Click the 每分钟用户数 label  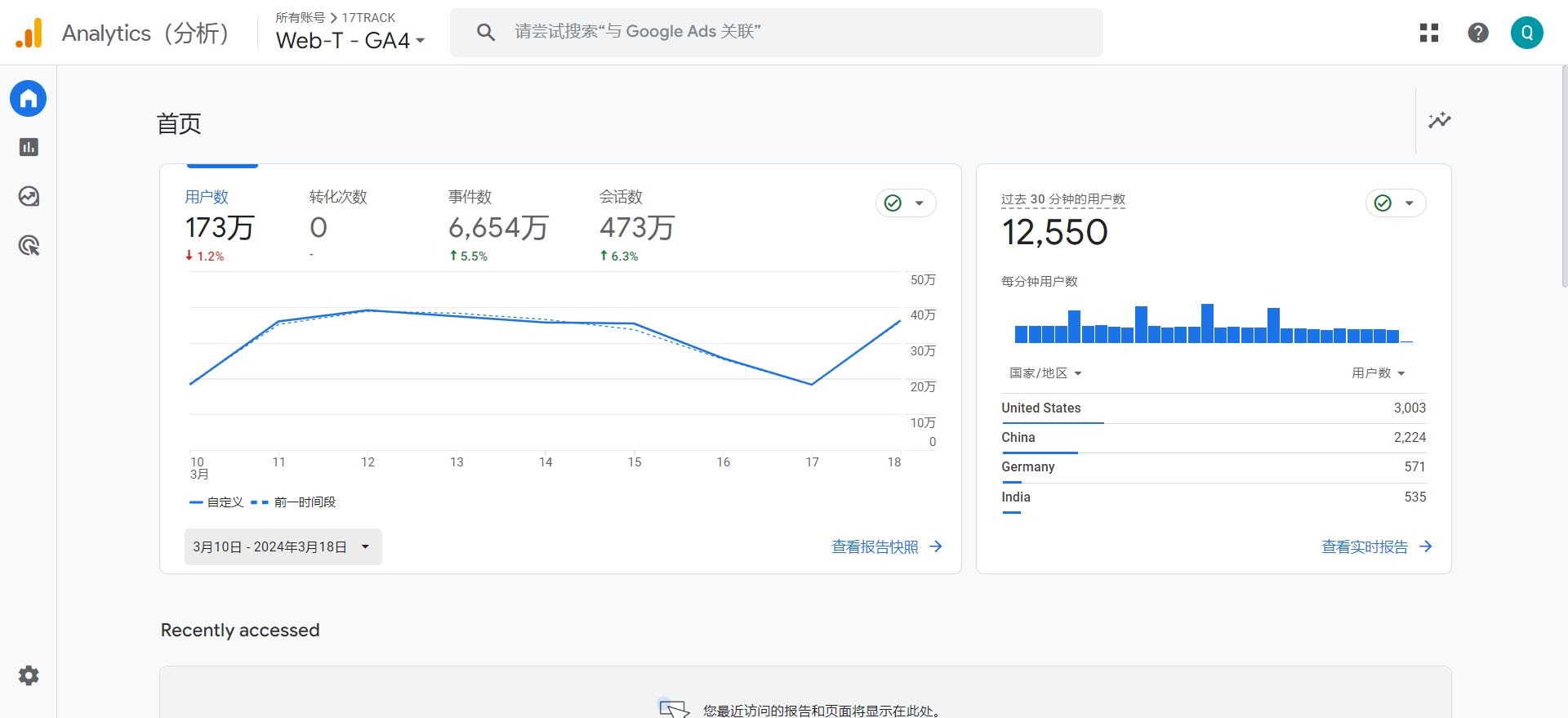point(1040,282)
